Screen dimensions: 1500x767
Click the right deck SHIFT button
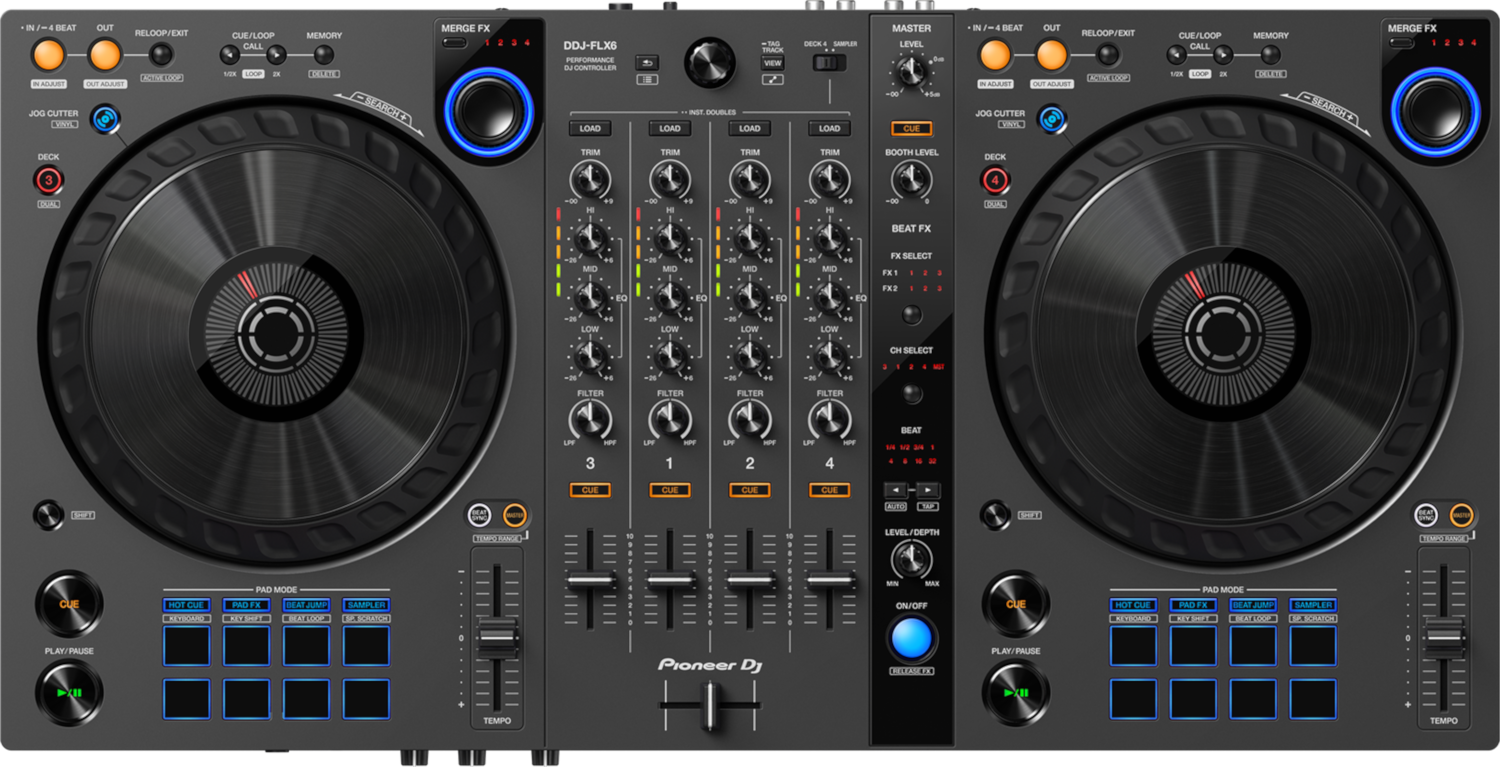pos(994,515)
